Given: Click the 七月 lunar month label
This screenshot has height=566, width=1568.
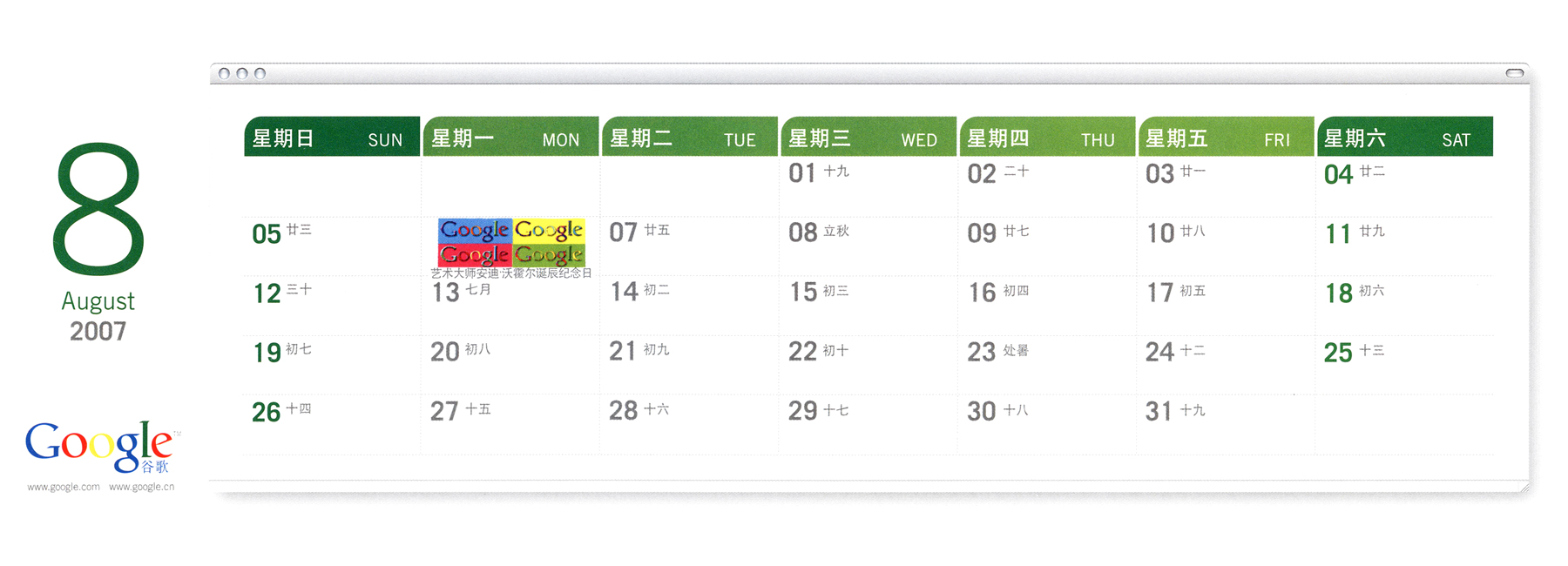Looking at the screenshot, I should (x=478, y=289).
